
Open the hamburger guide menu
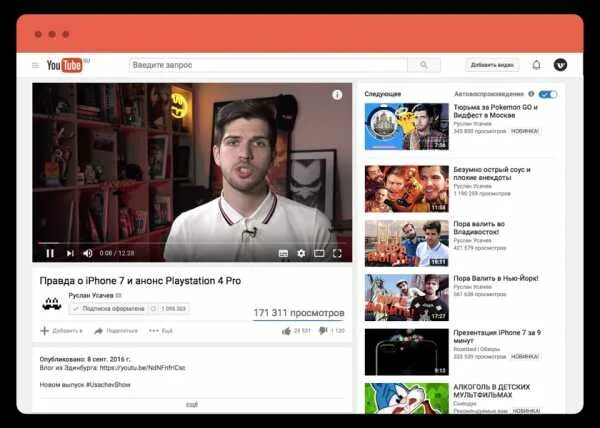36,65
